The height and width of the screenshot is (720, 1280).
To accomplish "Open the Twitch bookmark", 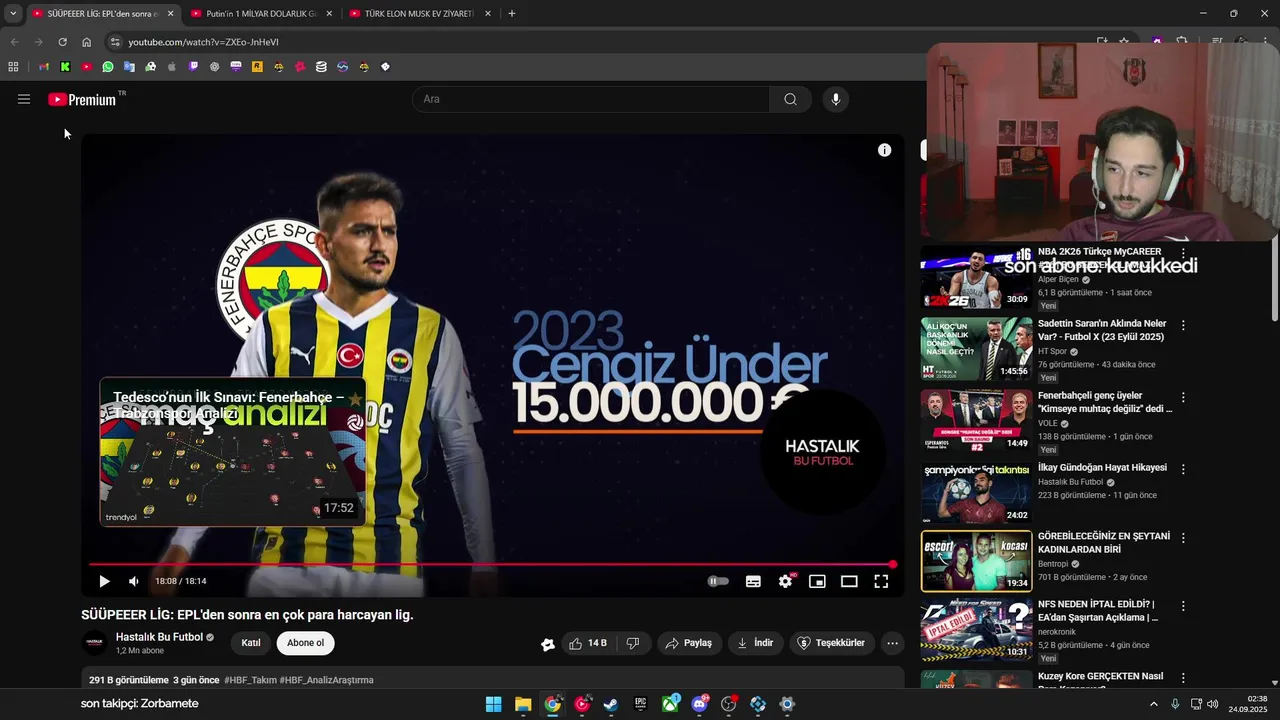I will (x=193, y=67).
